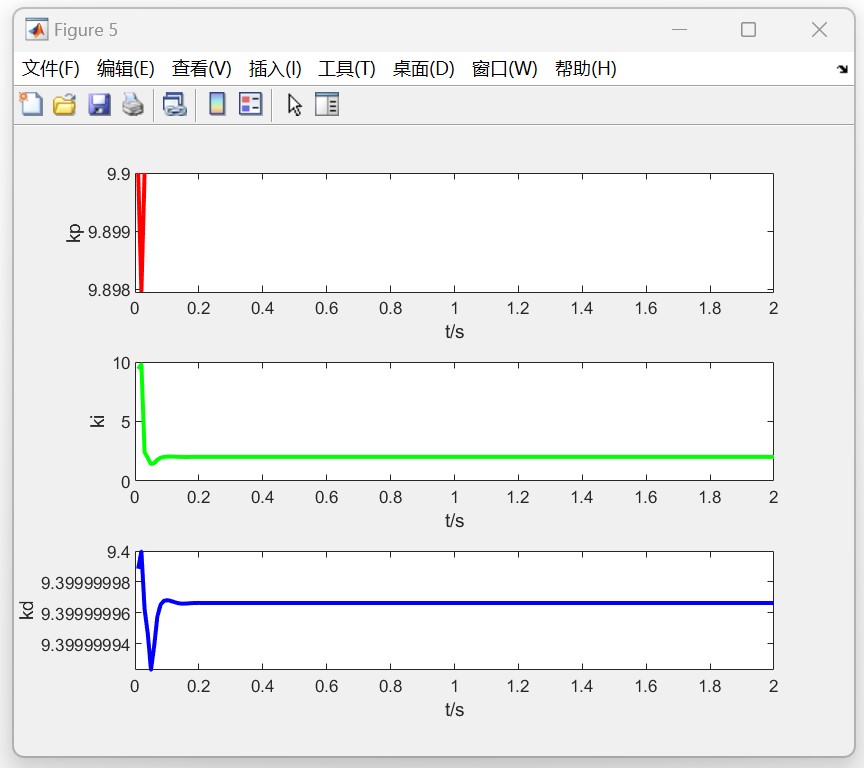Open the 插入(I) menu
864x768 pixels.
click(x=275, y=69)
